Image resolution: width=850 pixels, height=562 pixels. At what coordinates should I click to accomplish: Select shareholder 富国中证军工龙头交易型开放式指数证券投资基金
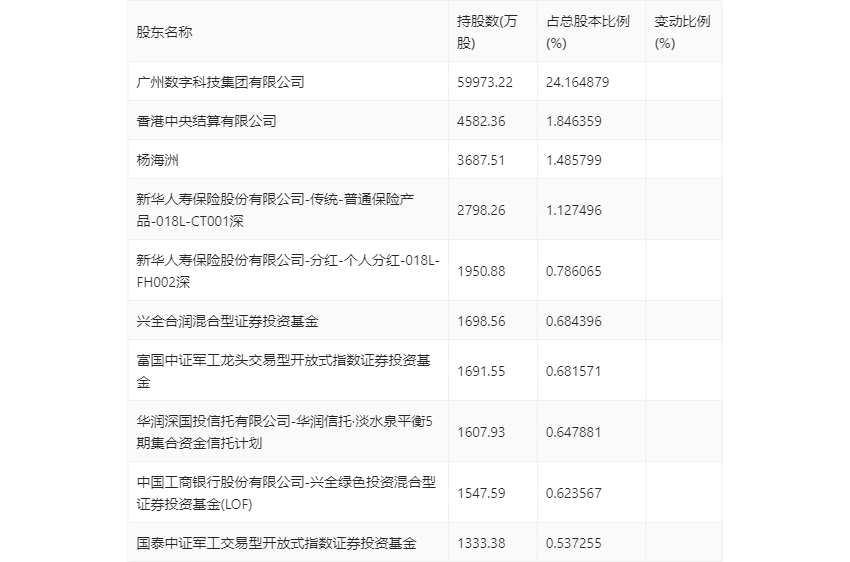284,371
